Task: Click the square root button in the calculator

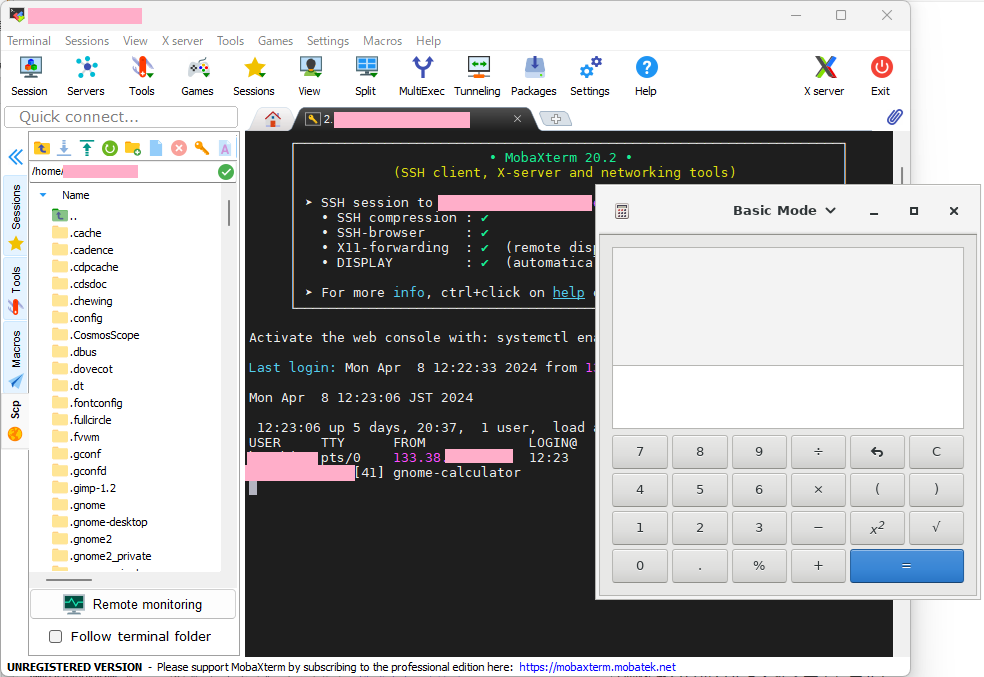Action: point(936,528)
